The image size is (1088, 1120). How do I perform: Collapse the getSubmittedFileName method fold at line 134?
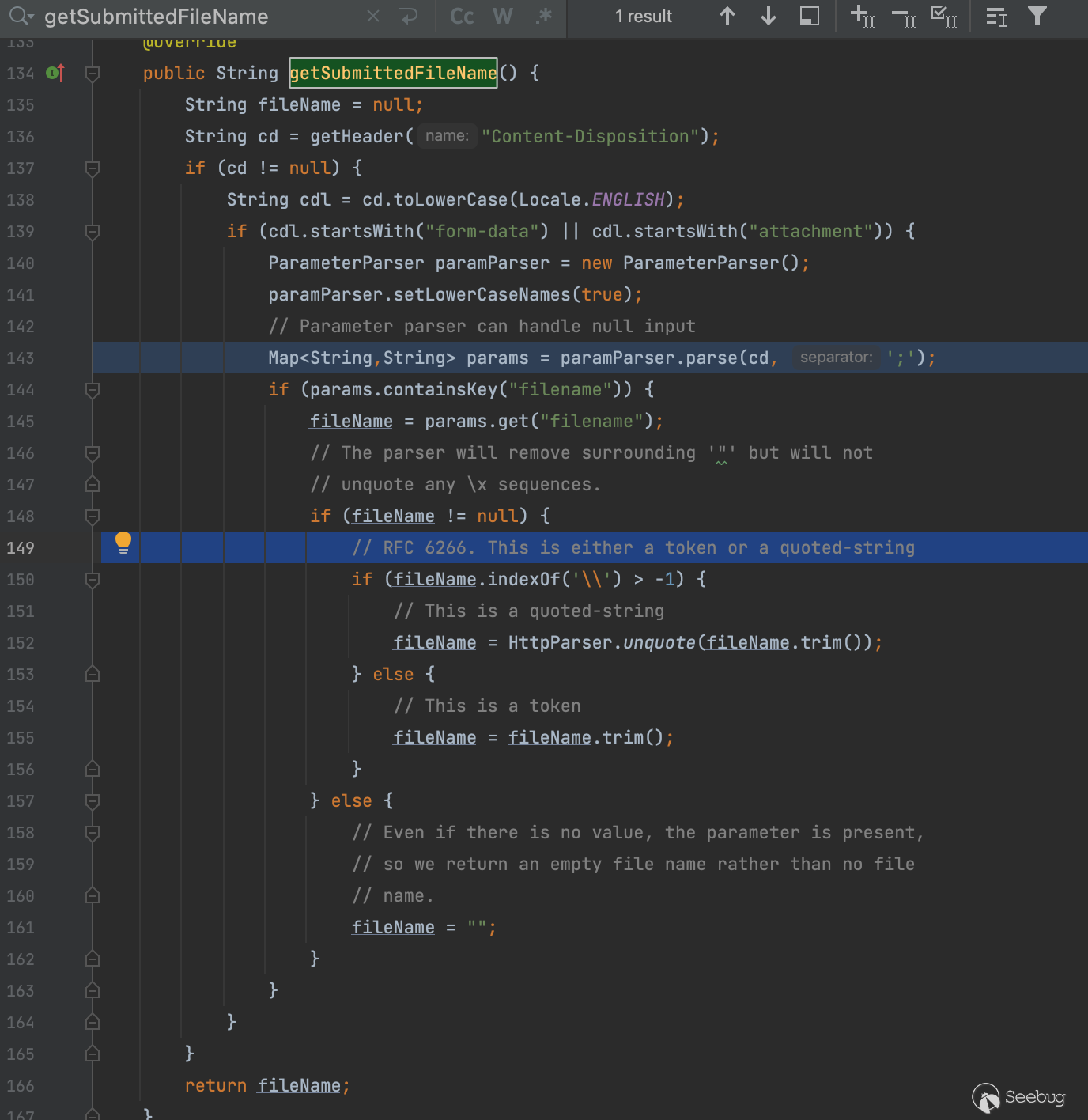click(x=93, y=74)
